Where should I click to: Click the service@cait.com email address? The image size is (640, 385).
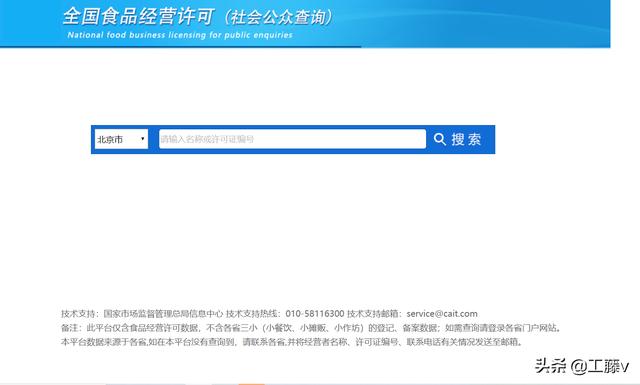click(442, 314)
